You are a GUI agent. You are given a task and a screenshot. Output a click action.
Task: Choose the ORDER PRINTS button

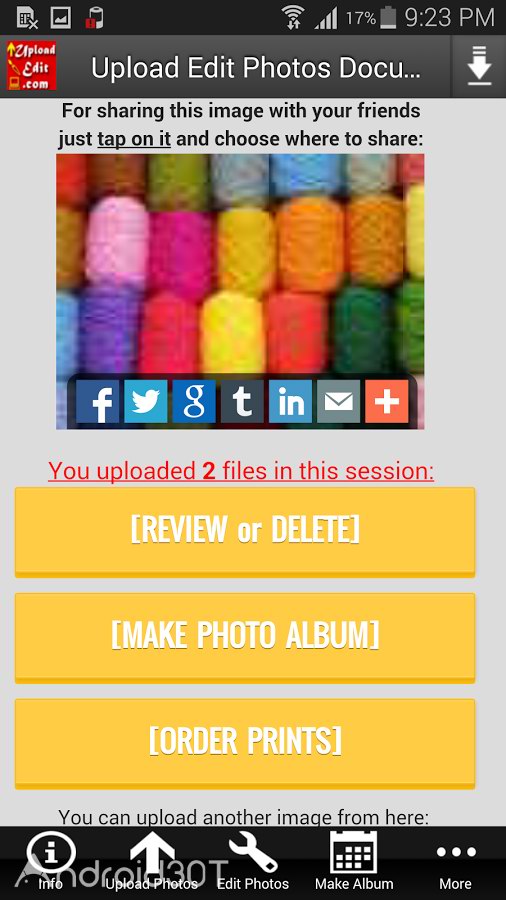245,743
